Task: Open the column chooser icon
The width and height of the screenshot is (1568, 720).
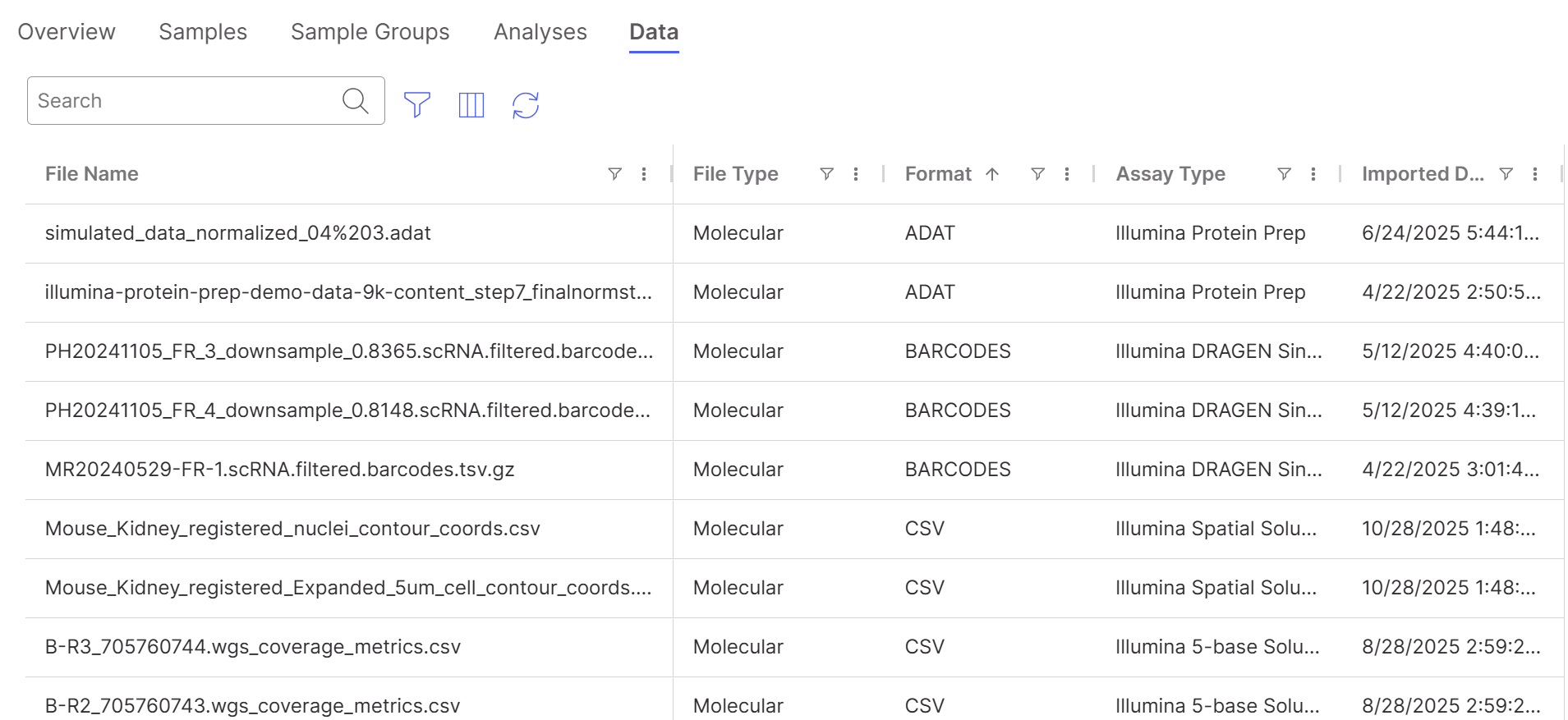Action: (x=471, y=104)
